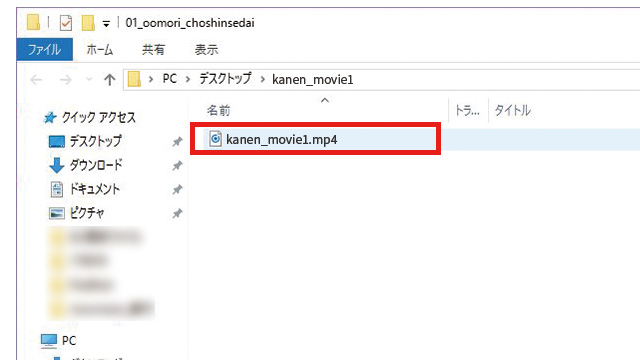Click the pin icon beside ピクチャ
The height and width of the screenshot is (360, 640).
pyautogui.click(x=177, y=213)
